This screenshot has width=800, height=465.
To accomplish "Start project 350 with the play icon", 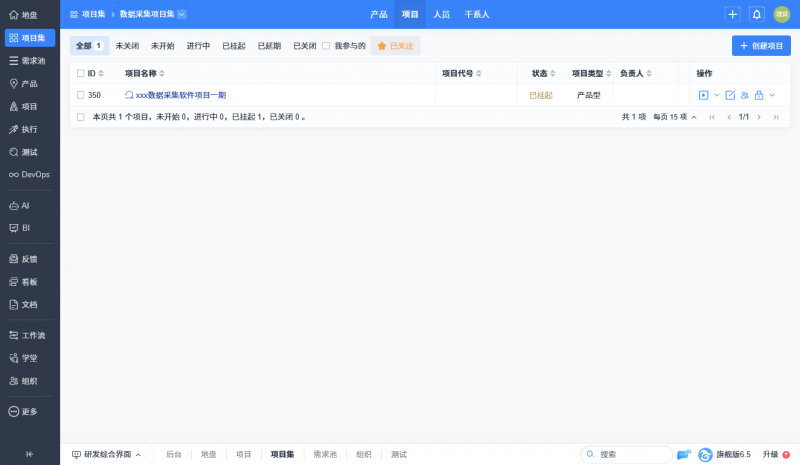I will (704, 95).
